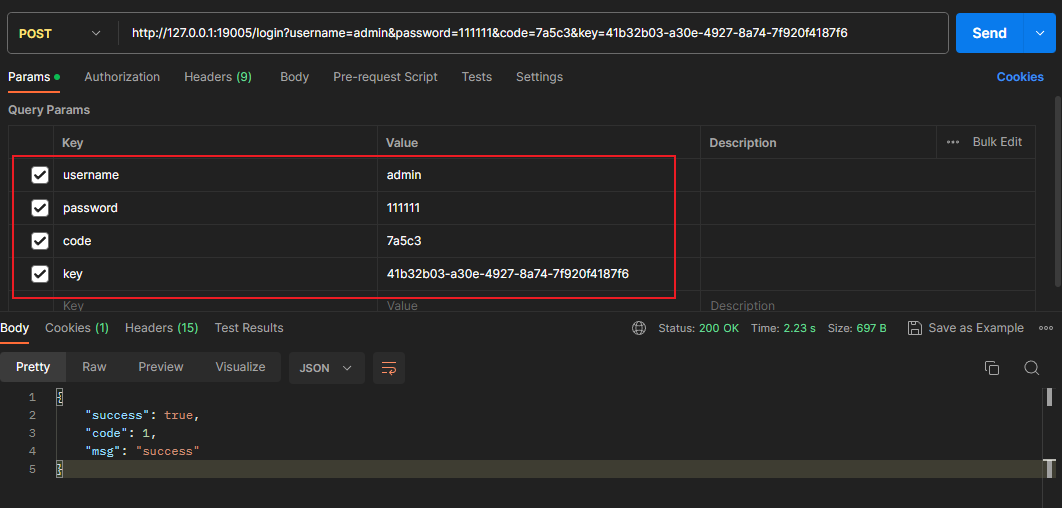Click the request URL field
Screen dimensions: 1062x508
pyautogui.click(x=532, y=33)
